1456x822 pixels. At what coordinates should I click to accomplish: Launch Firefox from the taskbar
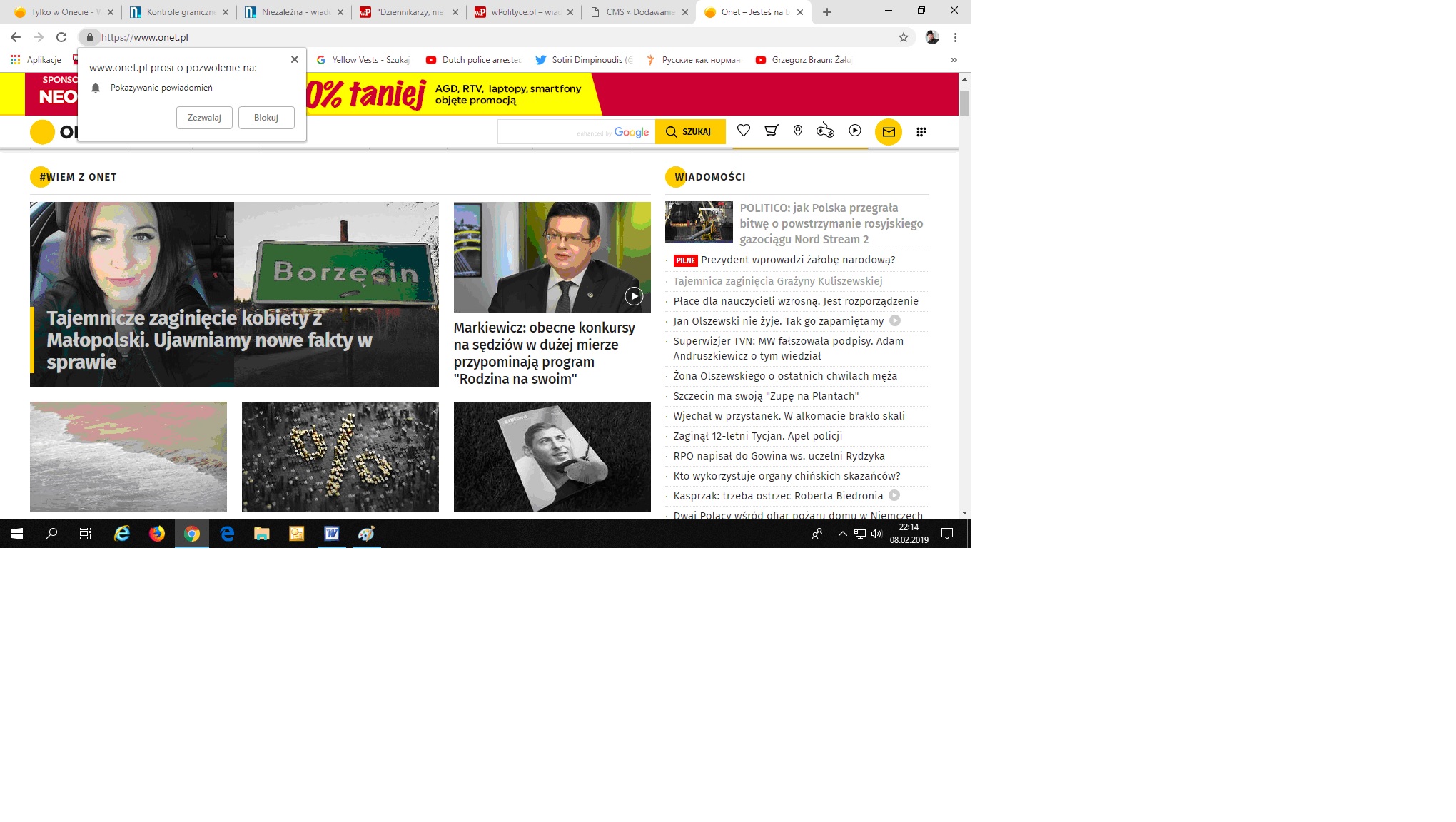tap(157, 534)
